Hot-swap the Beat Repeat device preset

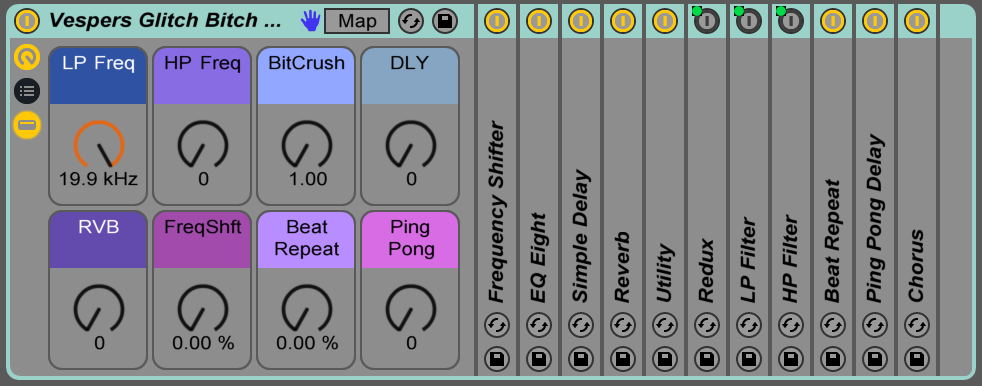point(832,326)
